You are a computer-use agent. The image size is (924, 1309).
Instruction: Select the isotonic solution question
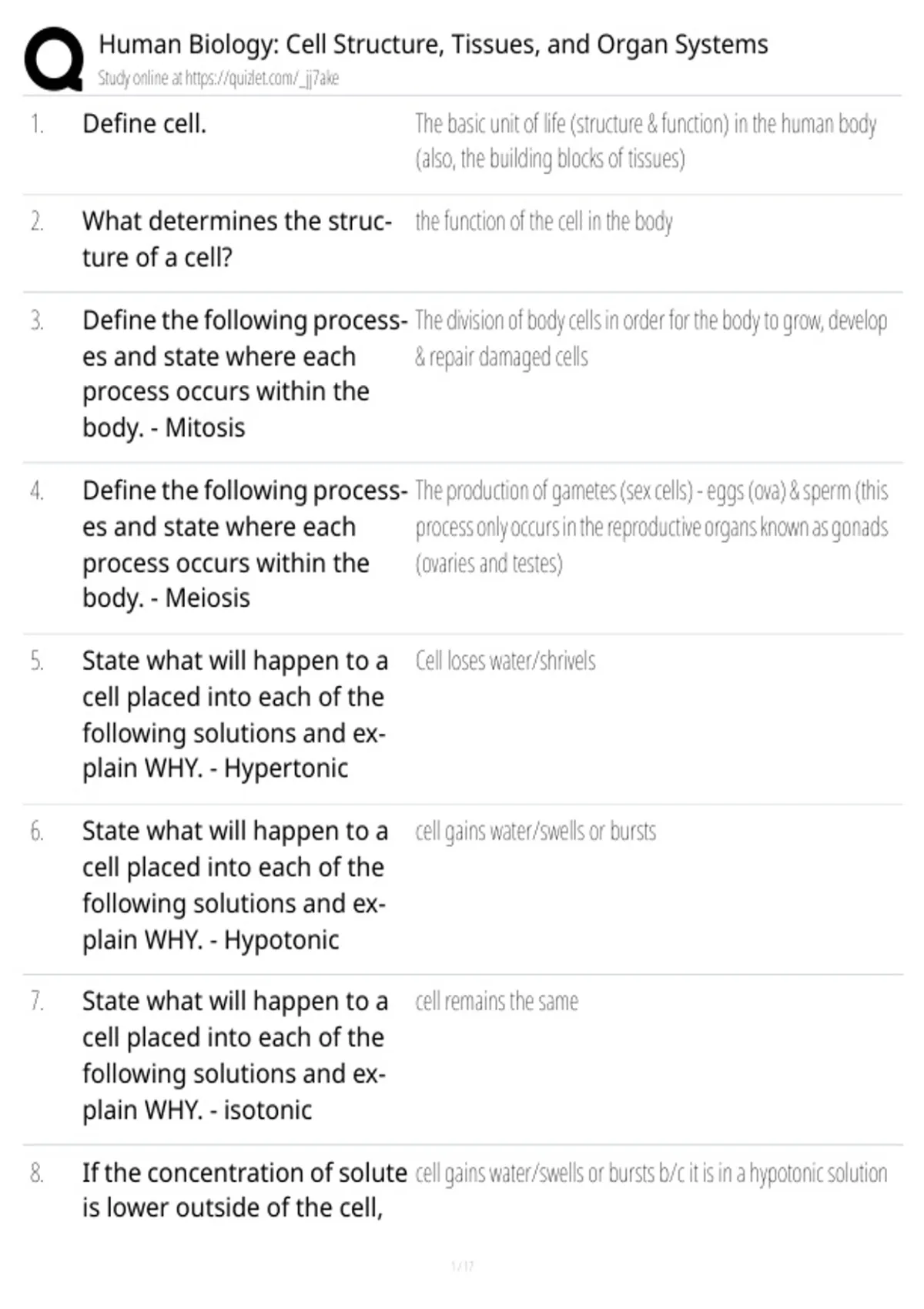(235, 1056)
